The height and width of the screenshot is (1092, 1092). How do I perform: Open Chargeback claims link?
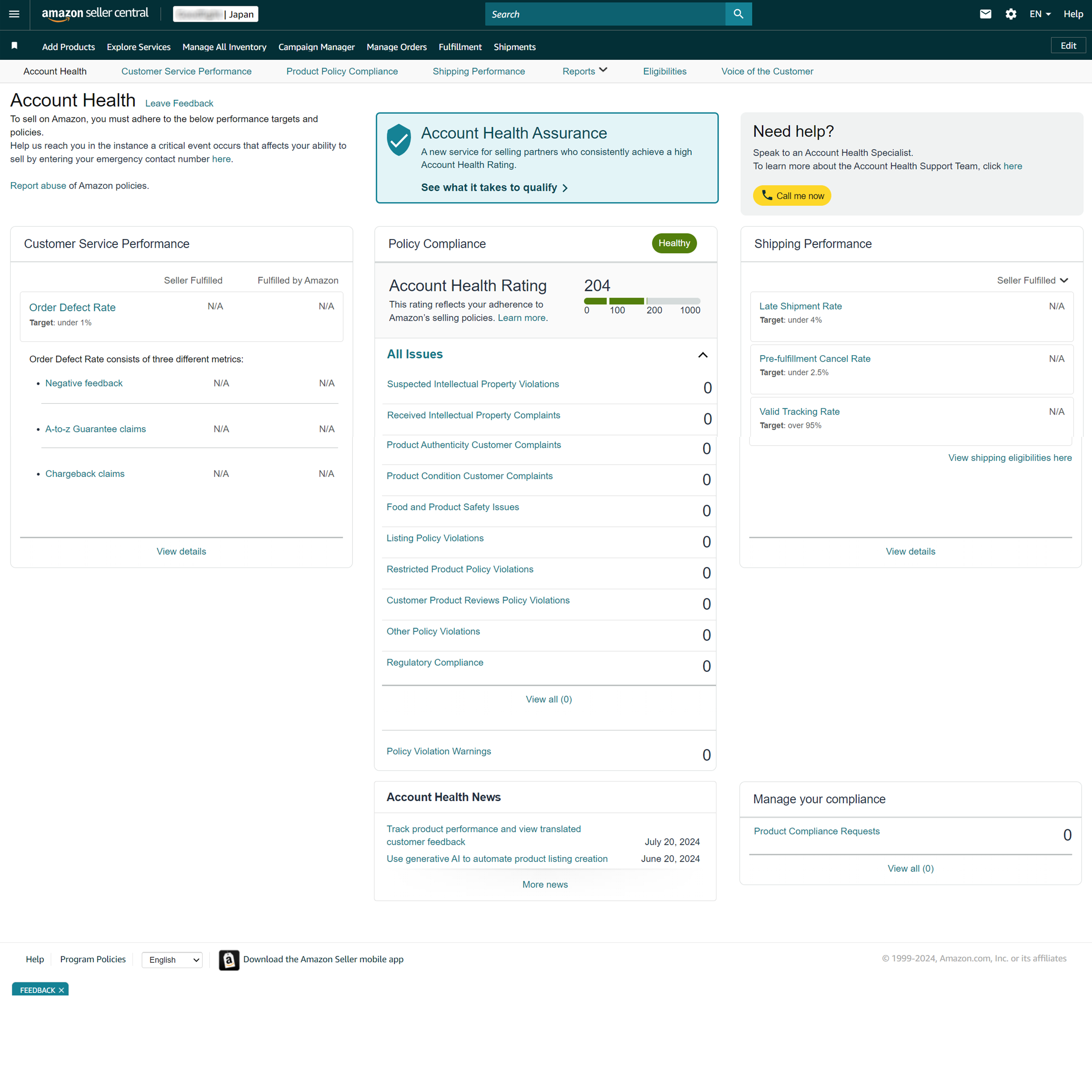(85, 473)
